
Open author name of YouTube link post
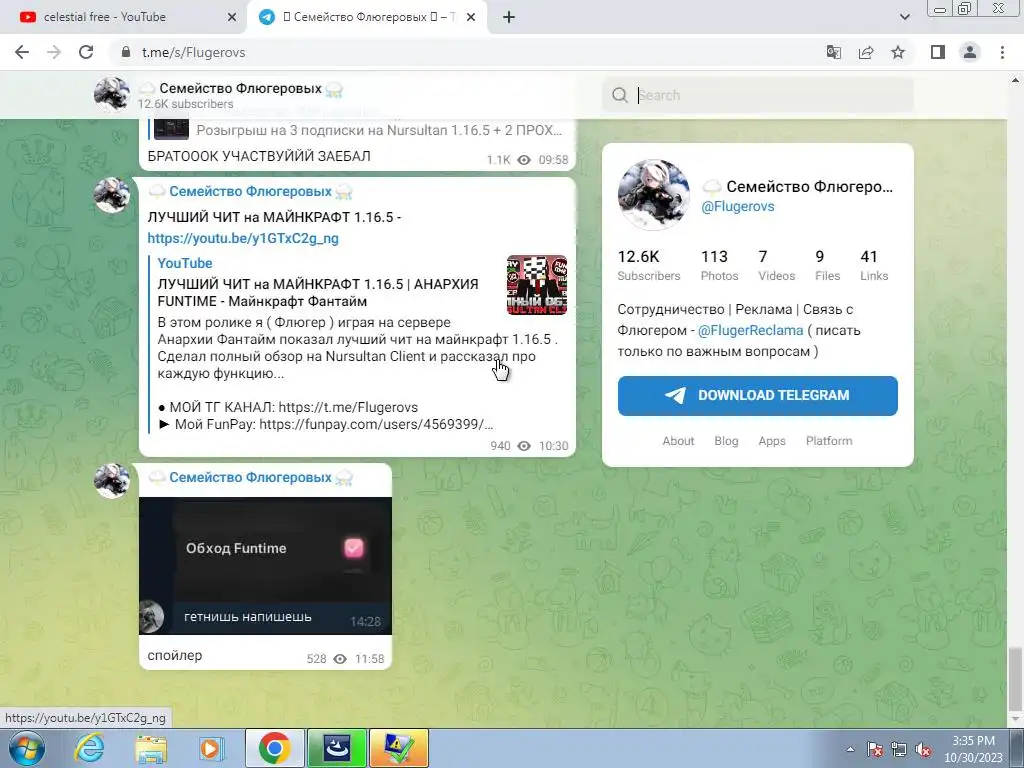click(250, 191)
